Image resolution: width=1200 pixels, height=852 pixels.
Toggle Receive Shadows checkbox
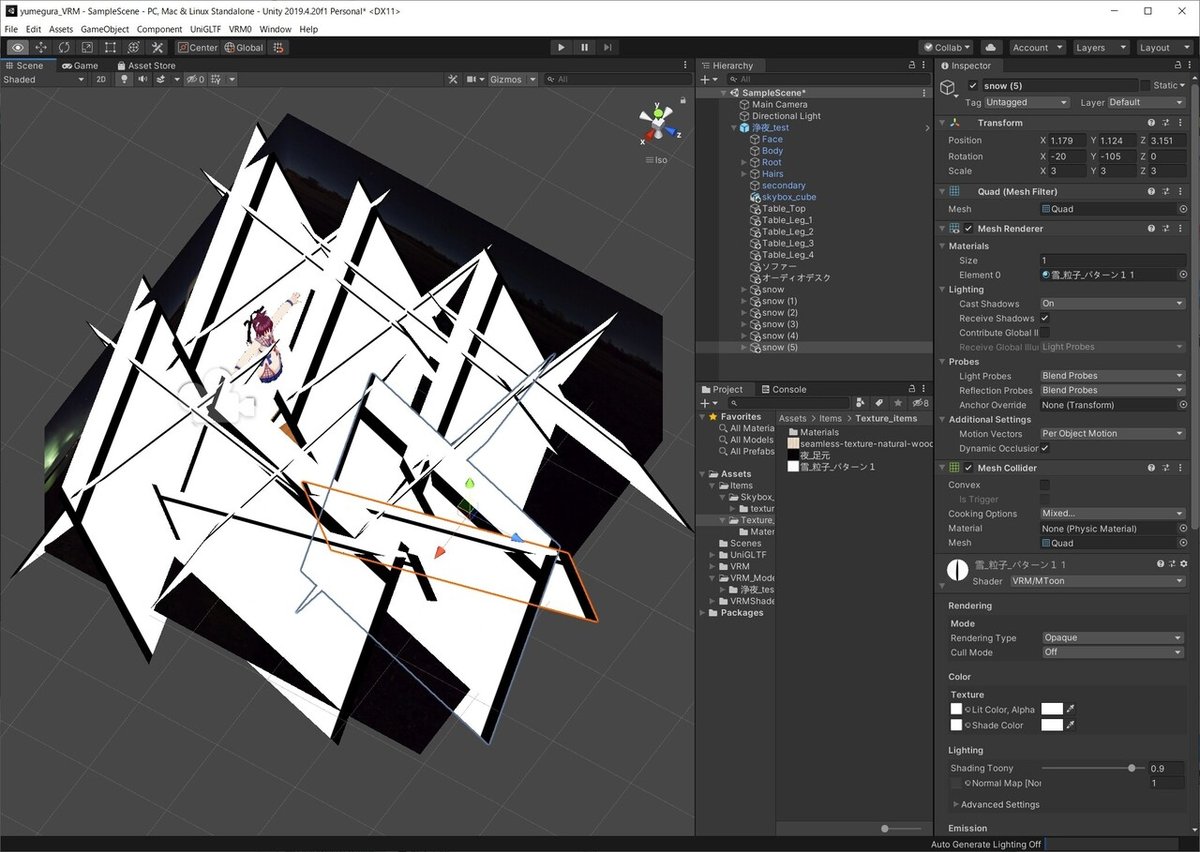click(1045, 318)
